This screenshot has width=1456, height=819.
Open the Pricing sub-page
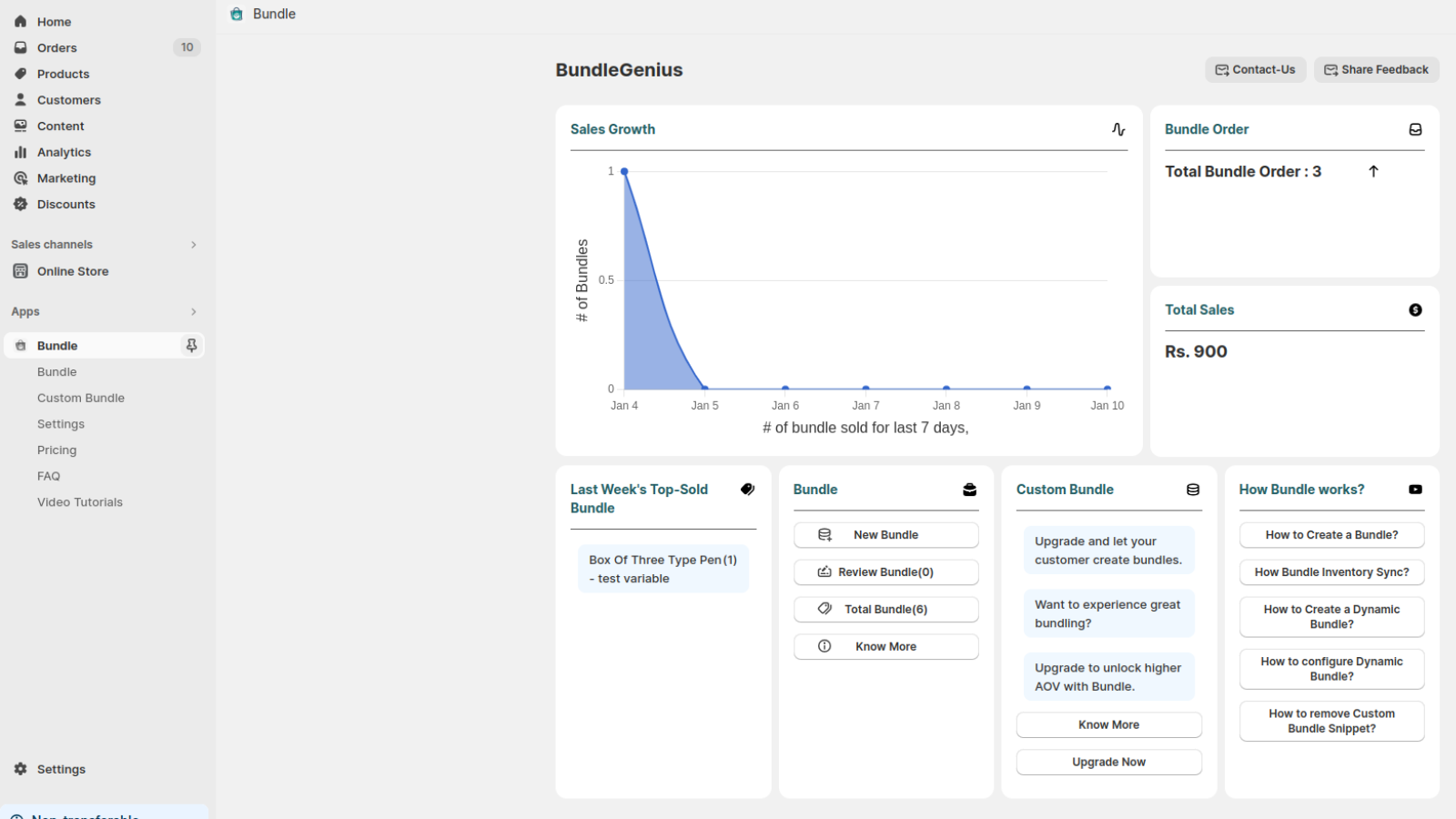56,450
